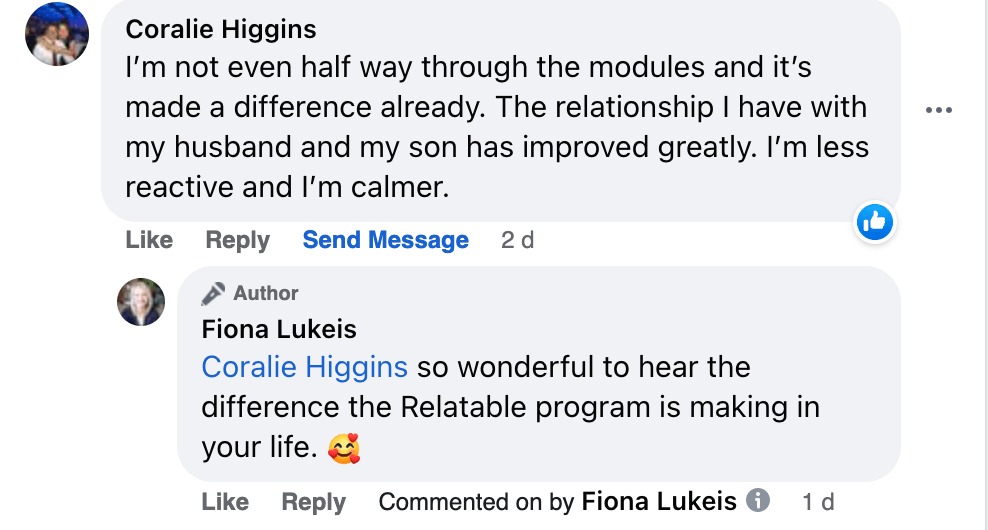Open the three-dot comment options menu
The width and height of the screenshot is (988, 530).
[938, 110]
